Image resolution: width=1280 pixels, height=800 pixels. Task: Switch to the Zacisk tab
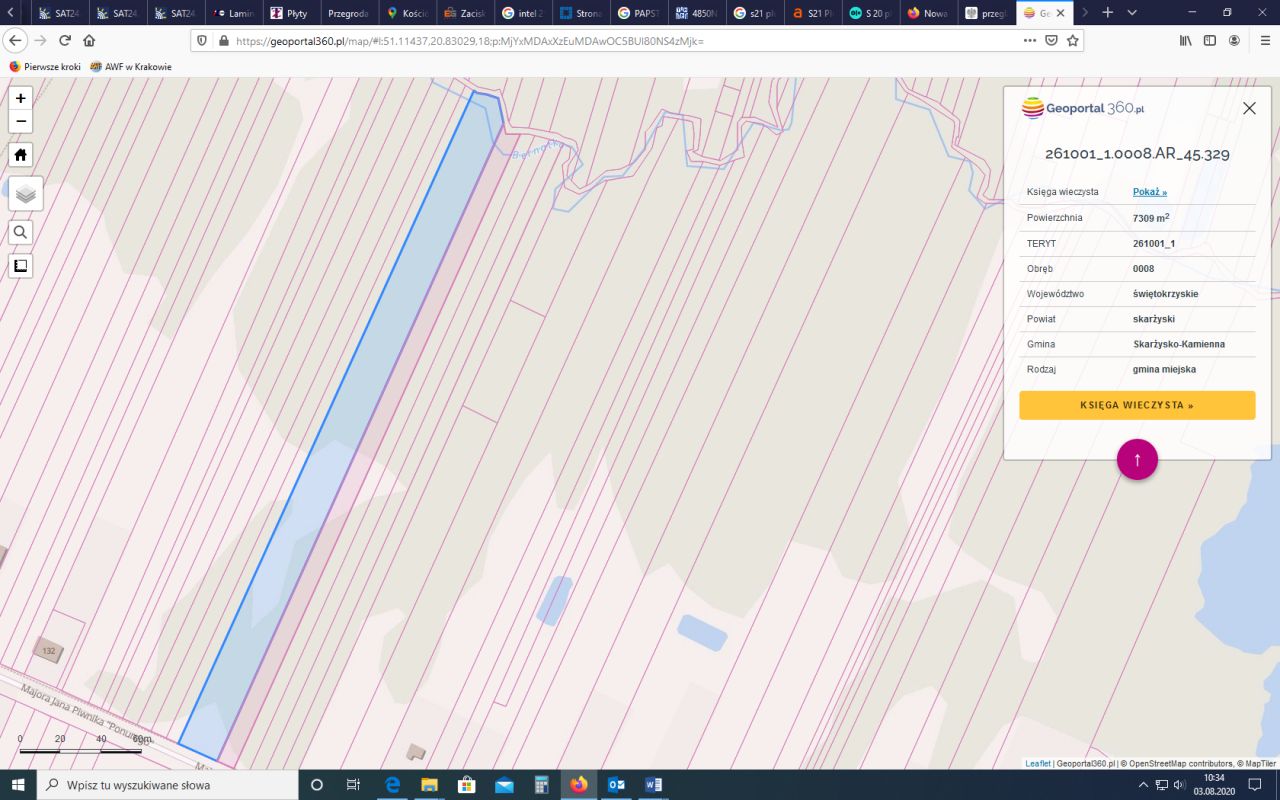click(465, 13)
